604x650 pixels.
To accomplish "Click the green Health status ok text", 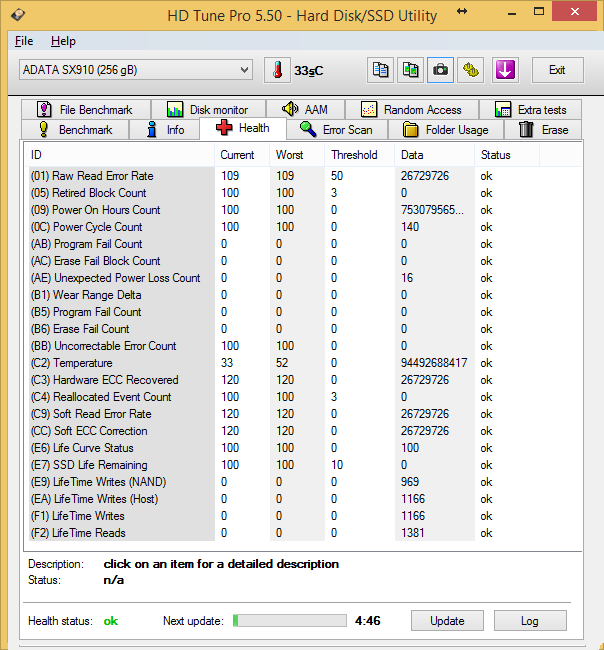I will [111, 621].
